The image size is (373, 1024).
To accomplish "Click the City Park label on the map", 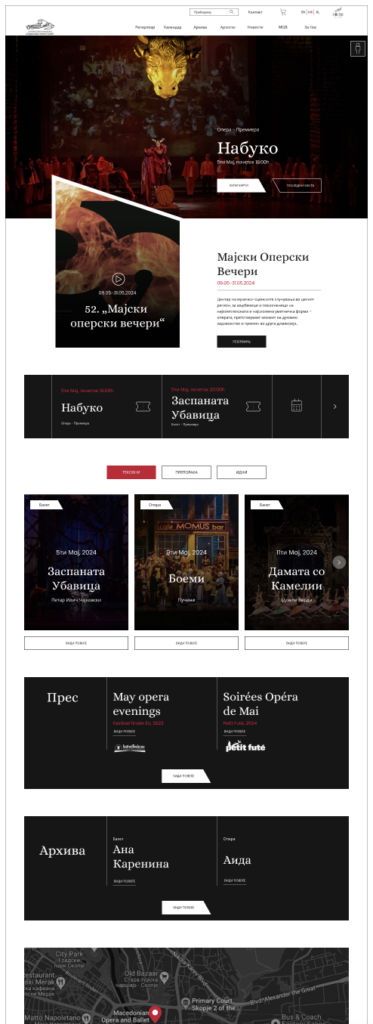I will pyautogui.click(x=70, y=954).
